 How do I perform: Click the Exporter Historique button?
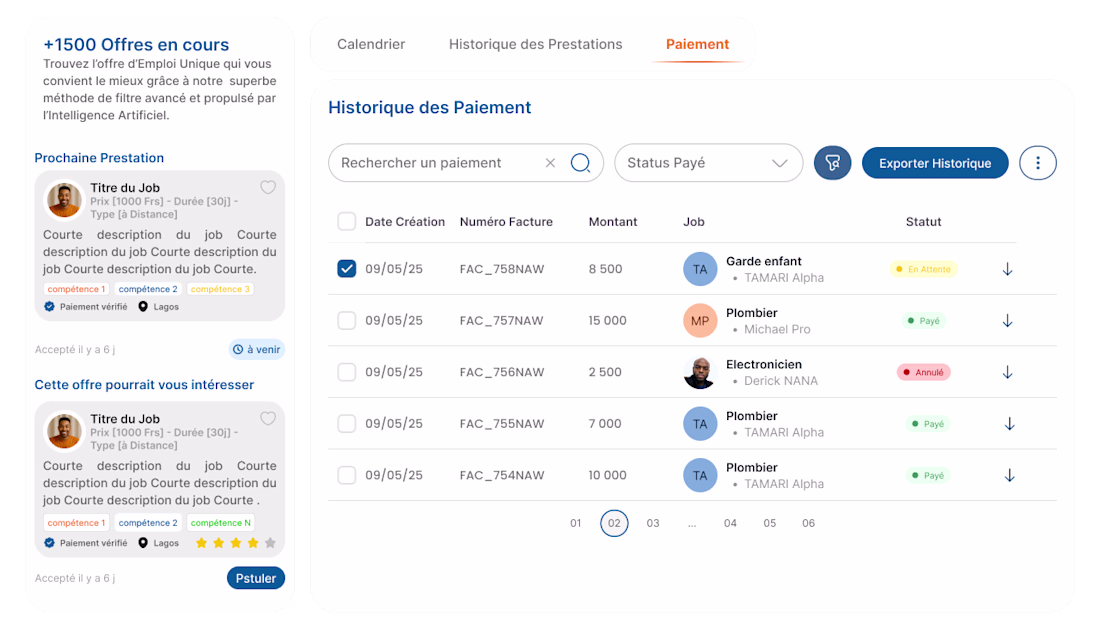935,163
